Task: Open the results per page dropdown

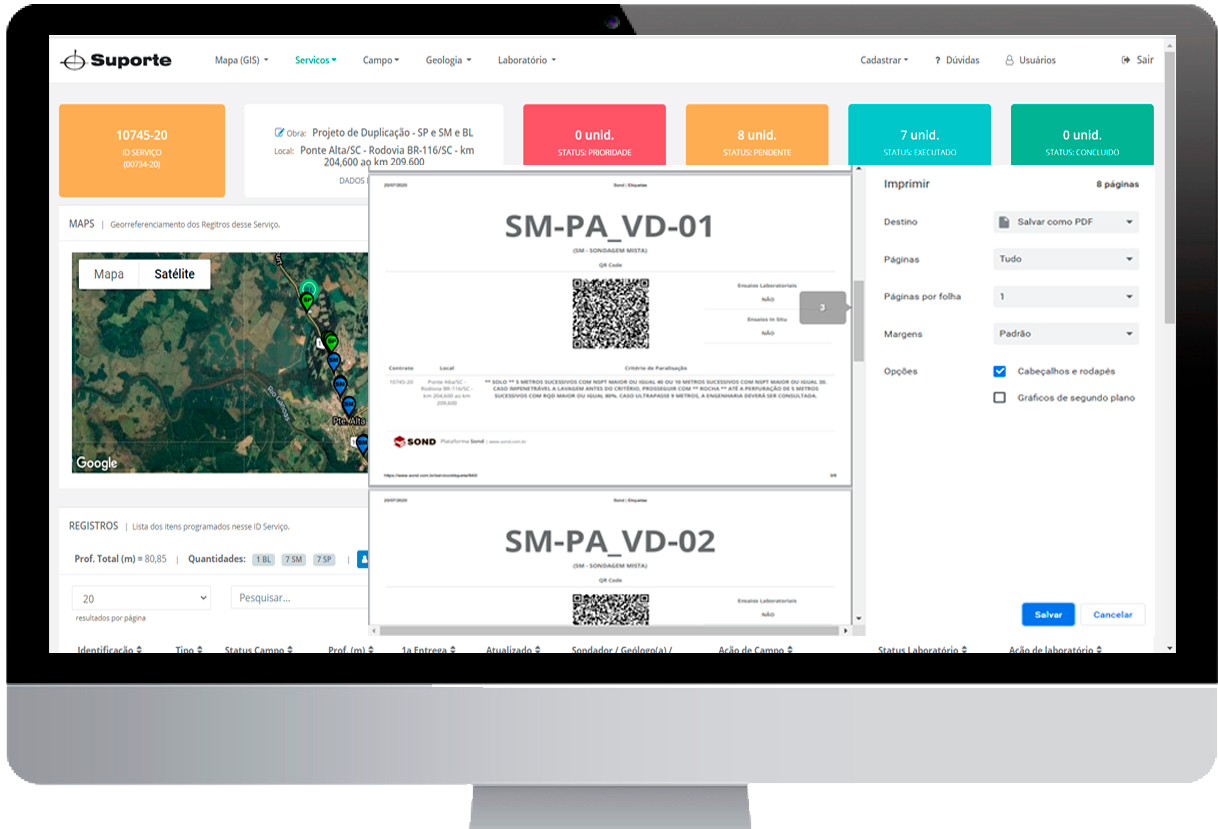Action: click(141, 598)
